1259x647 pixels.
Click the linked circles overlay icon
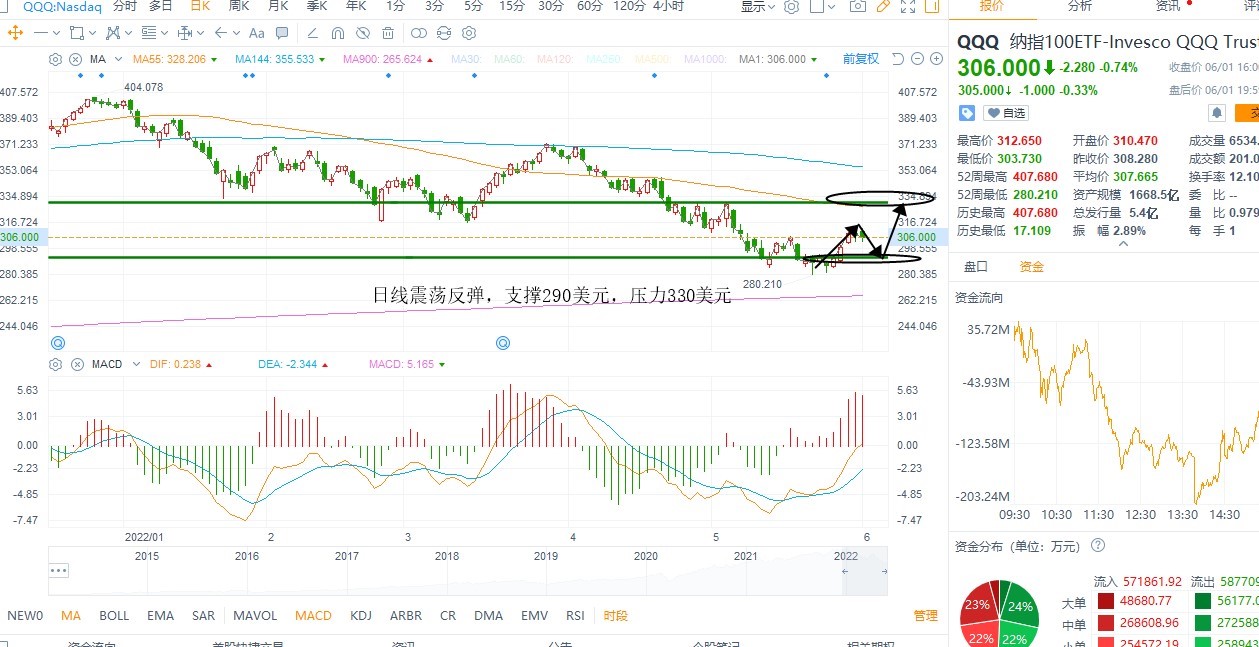419,33
